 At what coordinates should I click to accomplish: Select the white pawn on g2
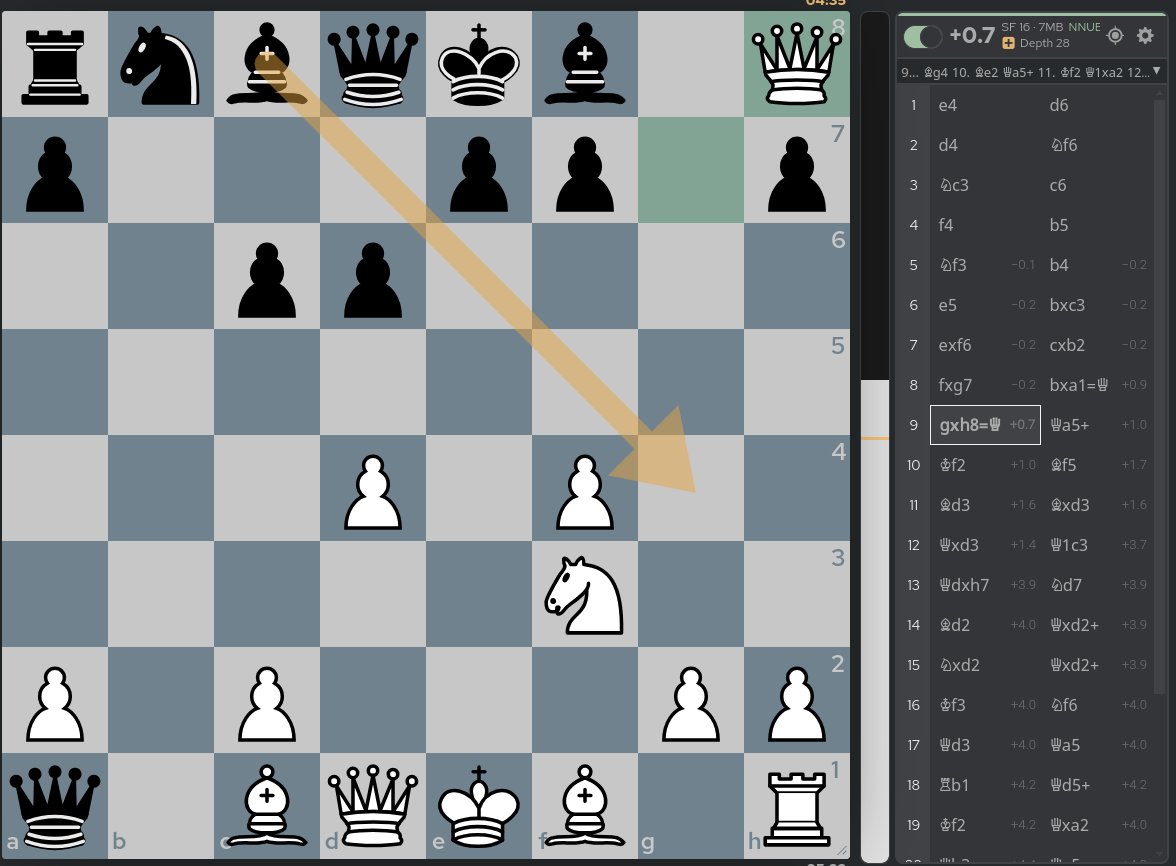[x=690, y=705]
